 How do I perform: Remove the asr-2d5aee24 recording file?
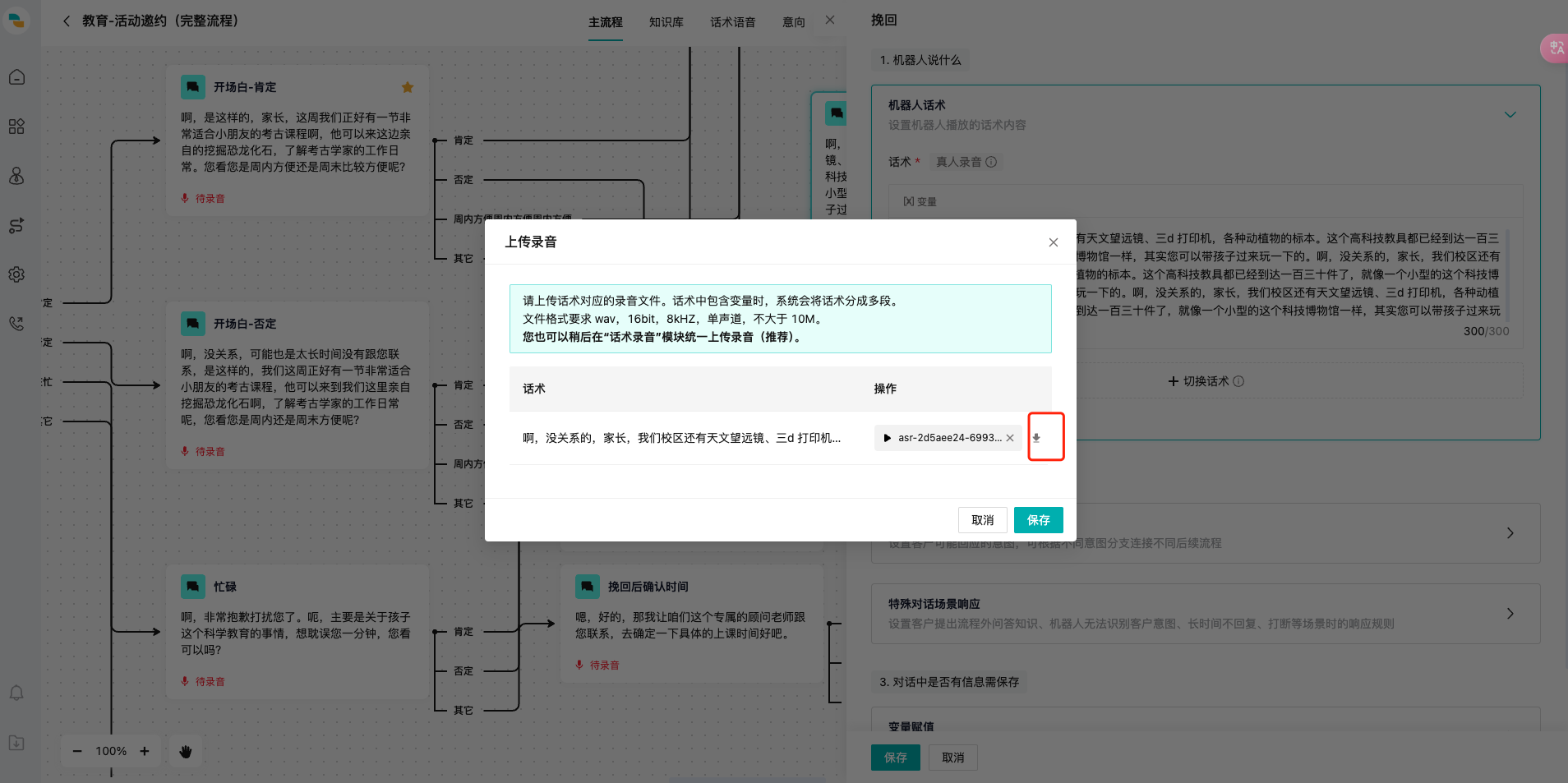point(1010,438)
